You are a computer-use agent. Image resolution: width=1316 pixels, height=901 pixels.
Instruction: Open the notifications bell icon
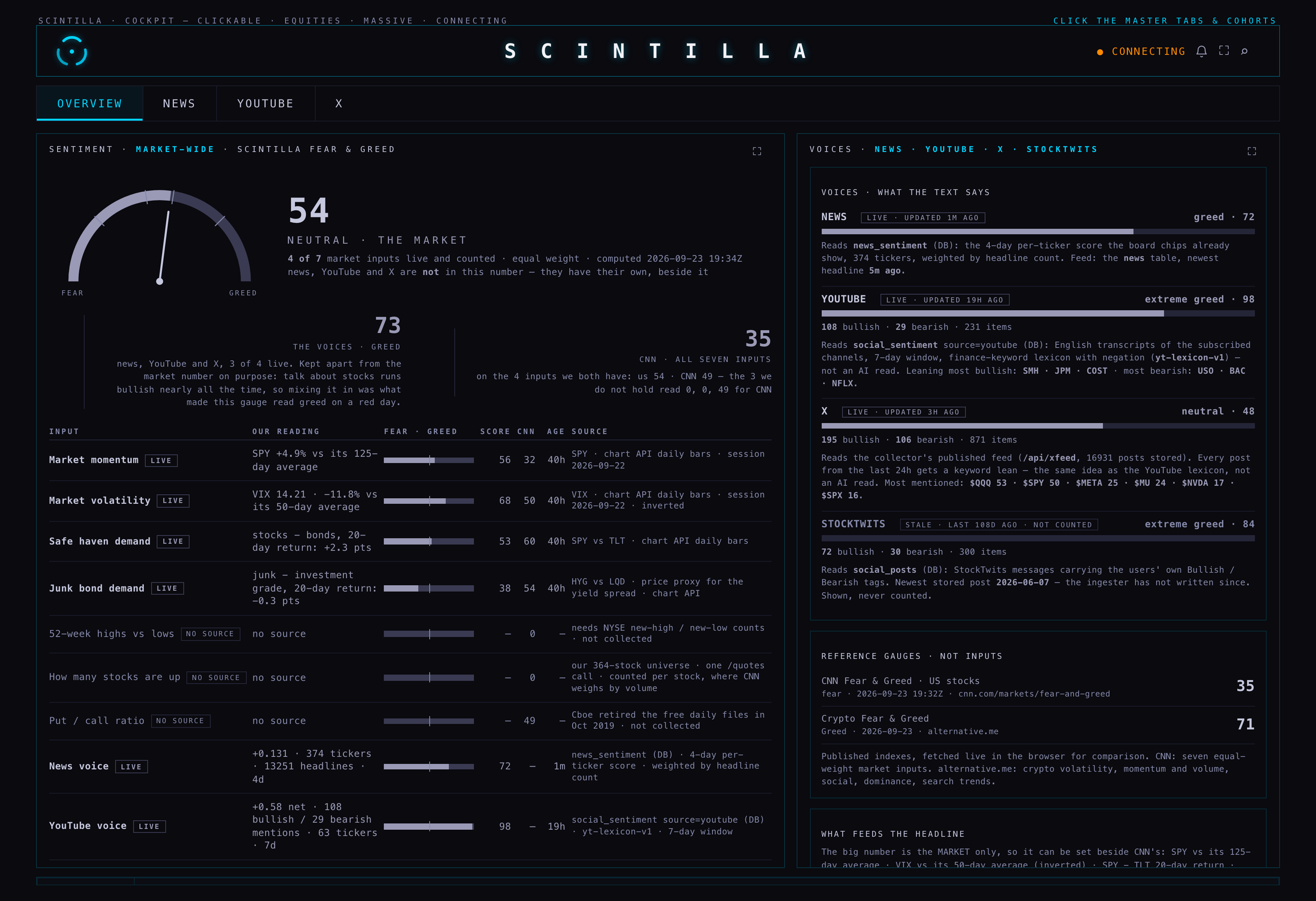pyautogui.click(x=1201, y=52)
